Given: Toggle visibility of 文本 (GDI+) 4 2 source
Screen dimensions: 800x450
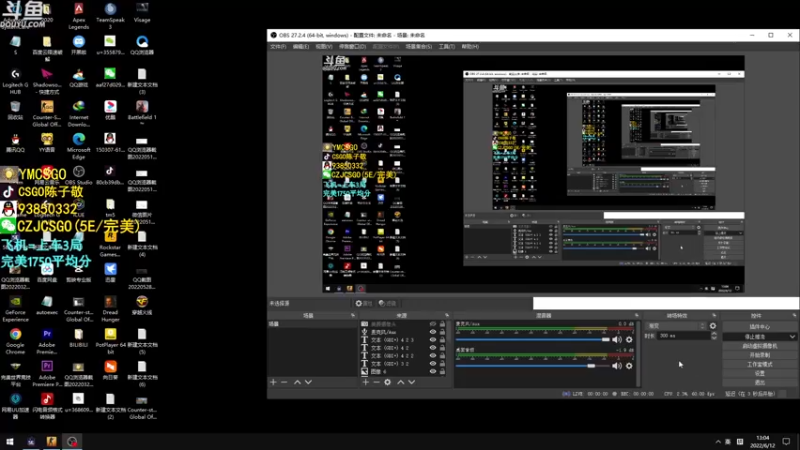Looking at the screenshot, I should [433, 348].
